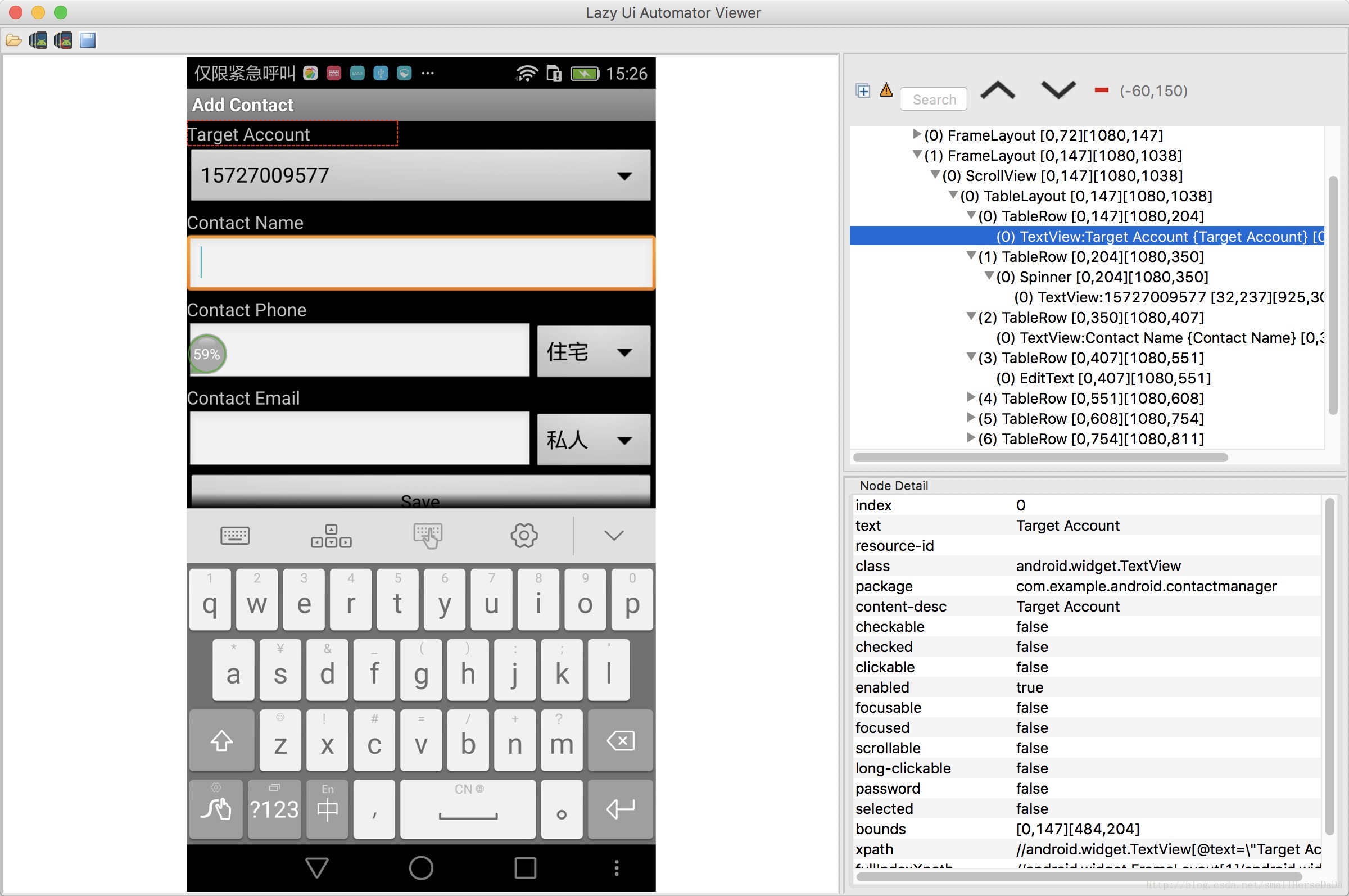1349x896 pixels.
Task: Click the class value android.widget.TextView
Action: 1098,565
